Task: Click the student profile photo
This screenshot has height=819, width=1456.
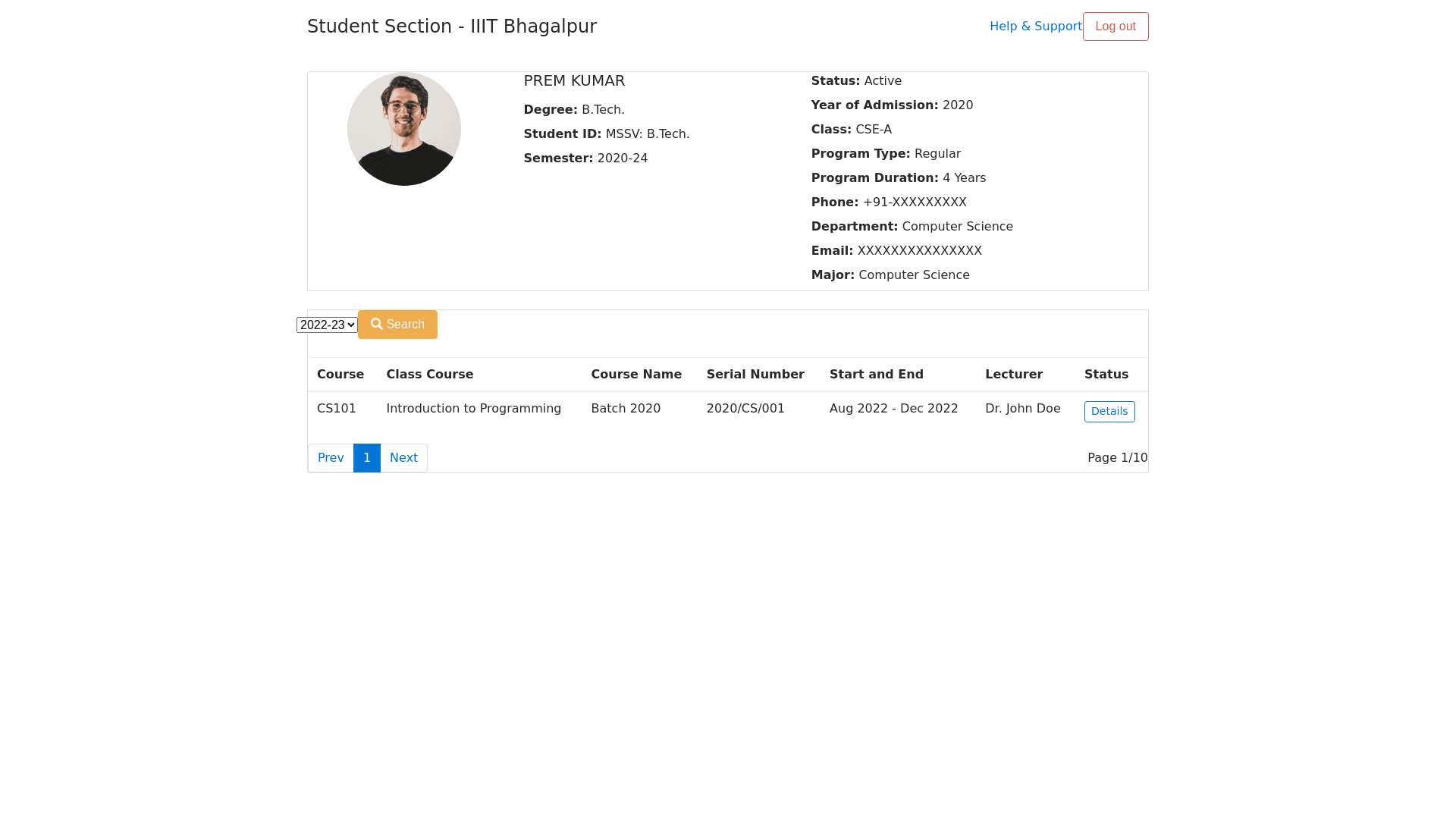Action: (404, 129)
